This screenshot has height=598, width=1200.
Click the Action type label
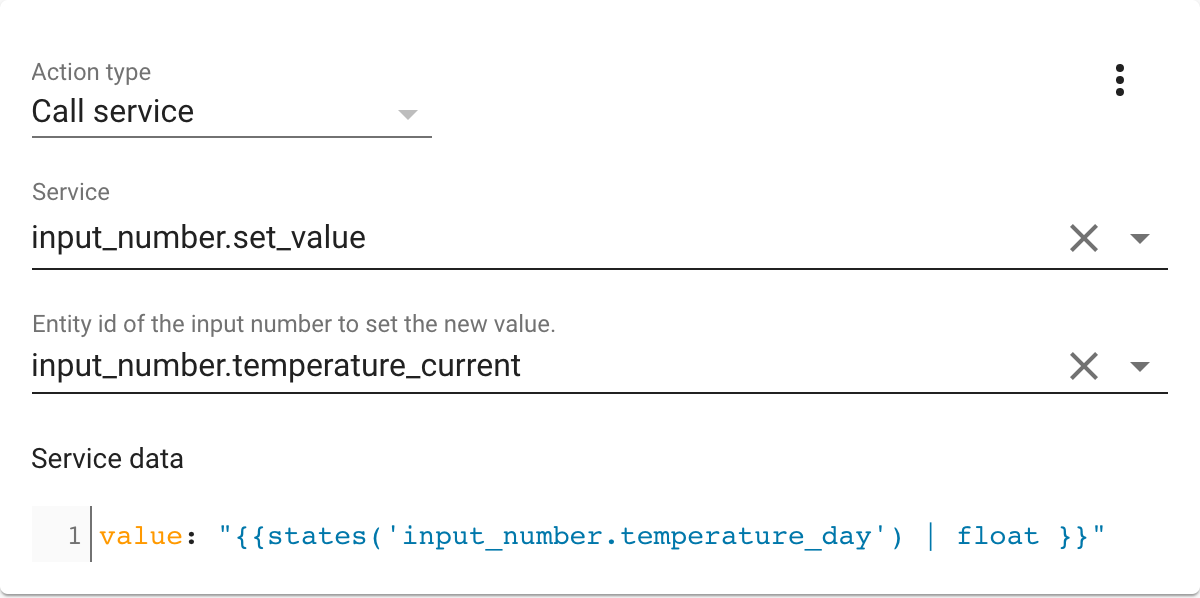point(91,72)
